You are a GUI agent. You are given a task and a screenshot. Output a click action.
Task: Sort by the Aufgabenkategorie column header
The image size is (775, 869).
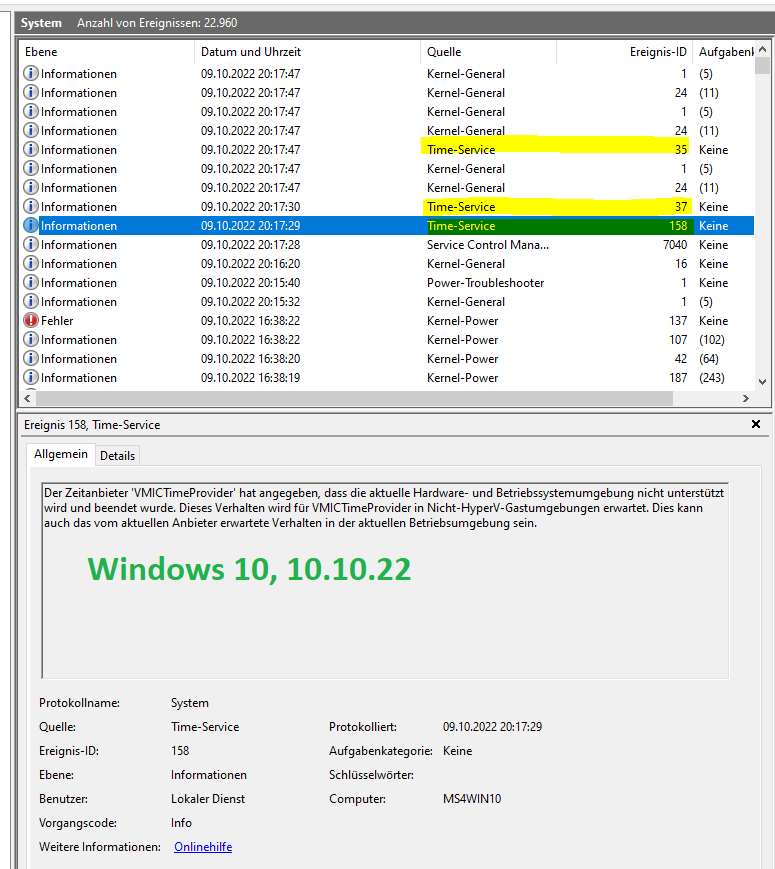[723, 52]
